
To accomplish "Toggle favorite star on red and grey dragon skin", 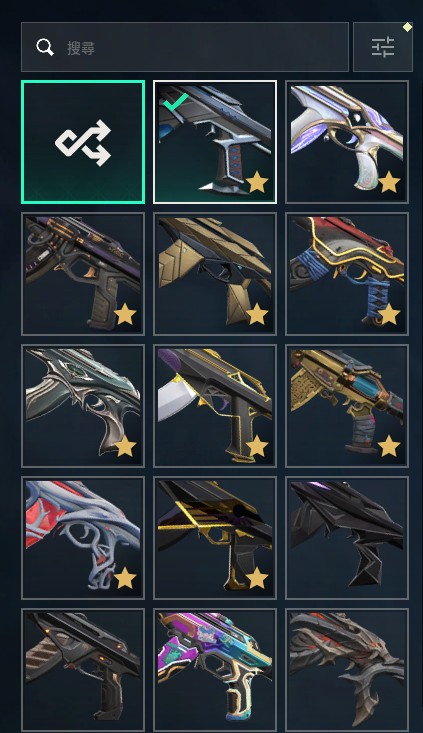I will pos(125,579).
